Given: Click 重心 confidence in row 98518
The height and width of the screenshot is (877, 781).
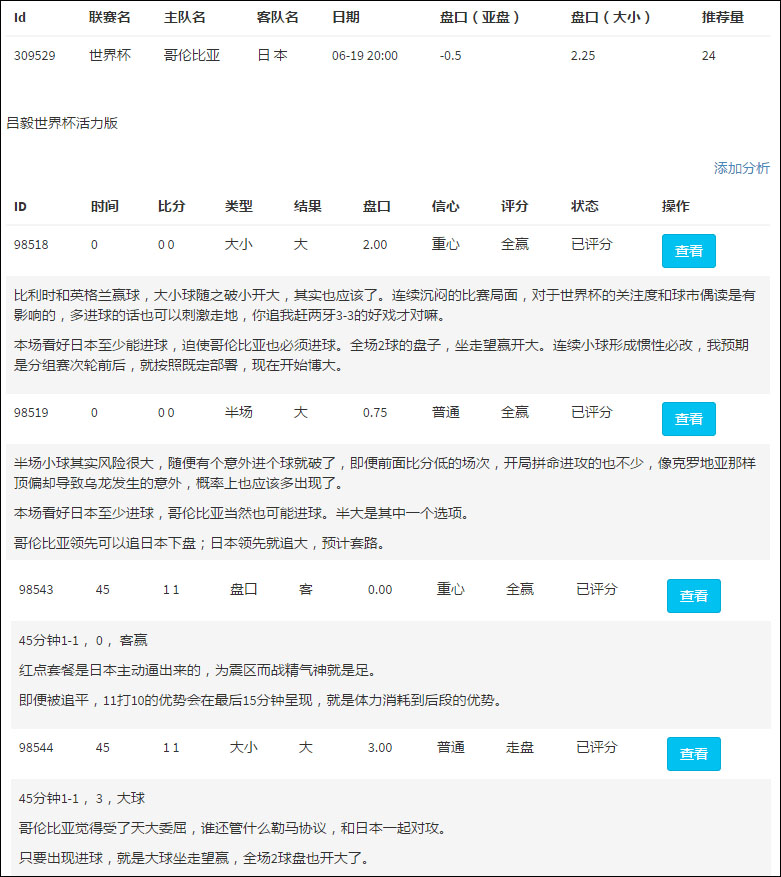Looking at the screenshot, I should [445, 244].
